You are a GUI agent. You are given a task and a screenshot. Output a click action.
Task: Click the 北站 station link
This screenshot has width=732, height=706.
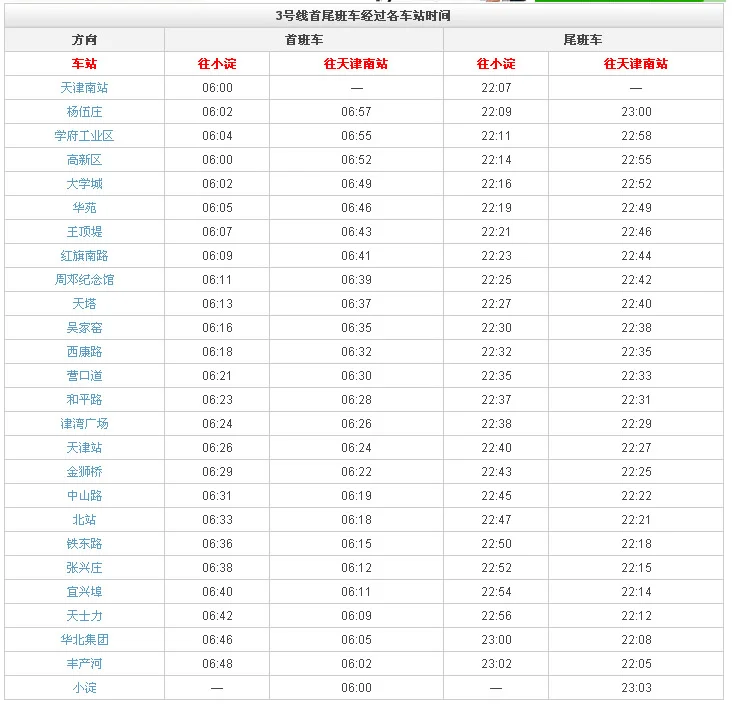pyautogui.click(x=84, y=520)
